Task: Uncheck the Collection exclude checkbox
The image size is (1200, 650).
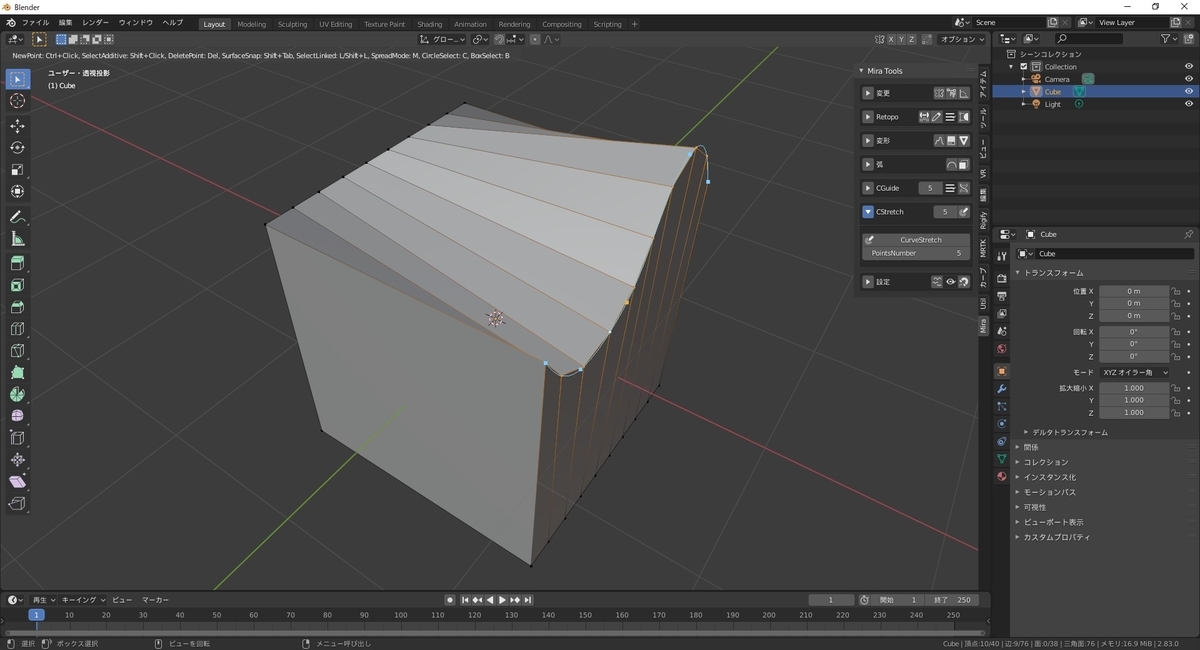Action: tap(1024, 66)
